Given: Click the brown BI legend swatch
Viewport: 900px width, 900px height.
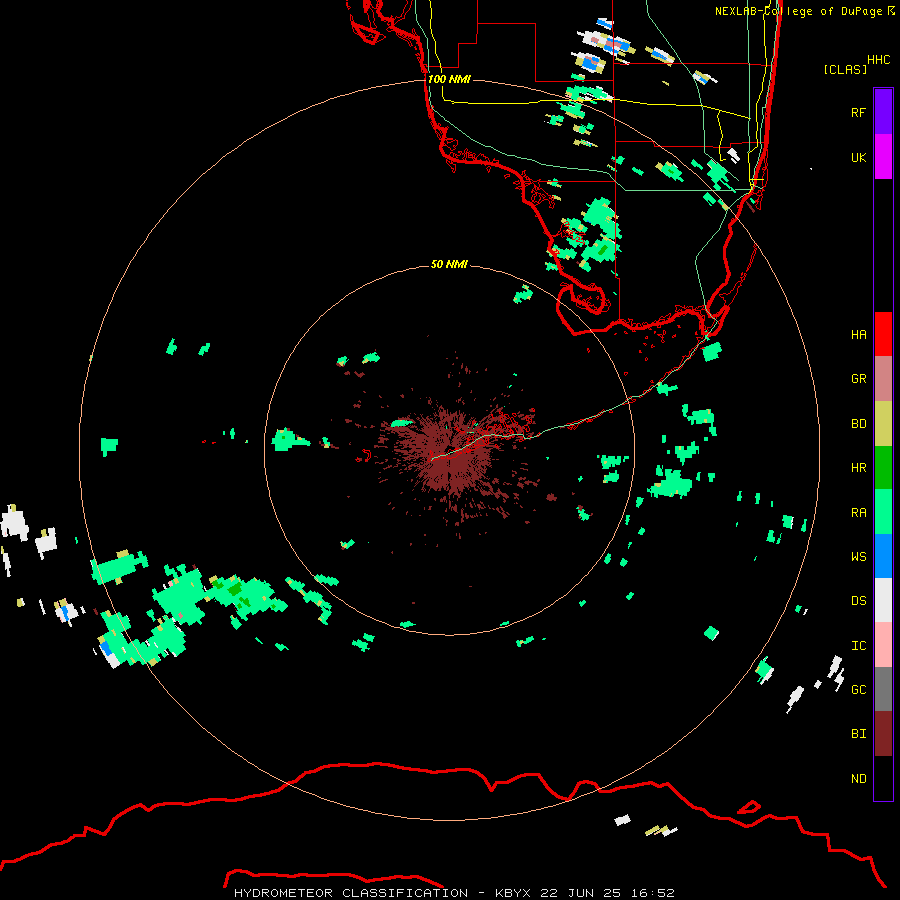Looking at the screenshot, I should [x=883, y=734].
